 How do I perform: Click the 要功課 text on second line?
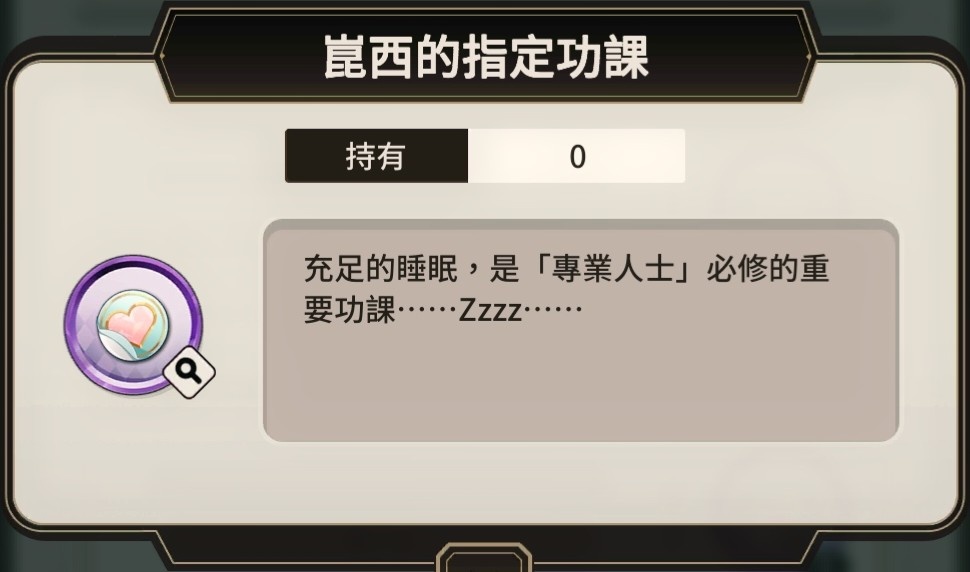pyautogui.click(x=350, y=310)
